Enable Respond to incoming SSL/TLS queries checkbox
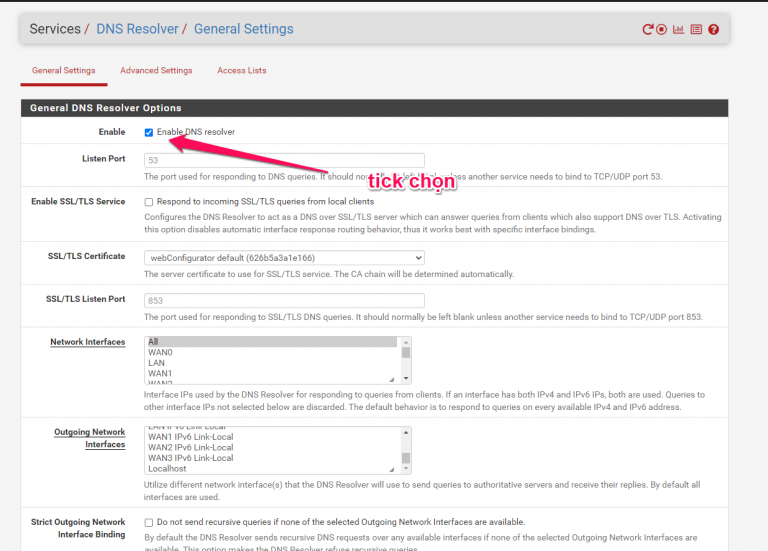This screenshot has height=551, width=768. click(x=149, y=202)
